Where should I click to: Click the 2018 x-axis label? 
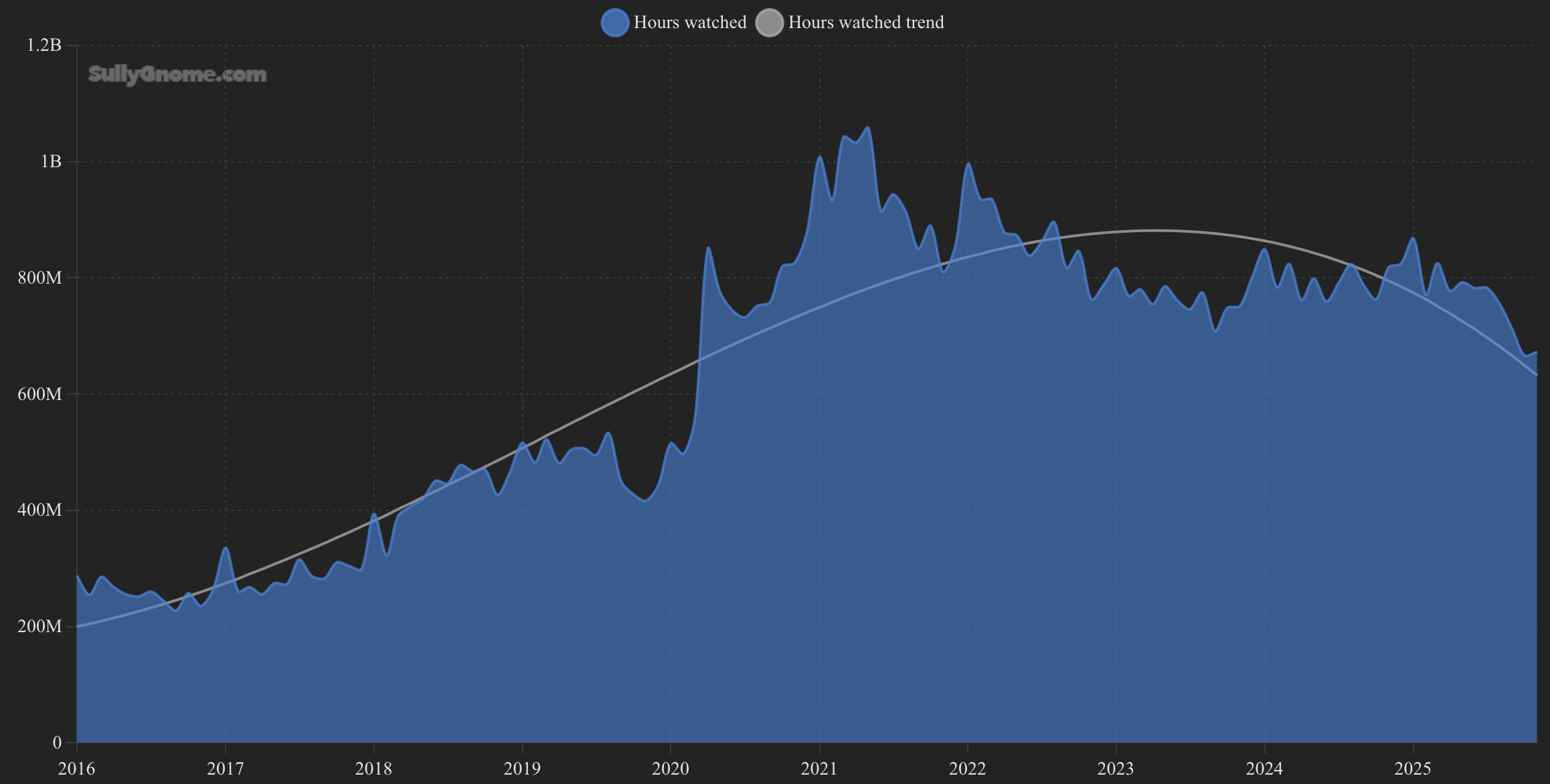(373, 769)
